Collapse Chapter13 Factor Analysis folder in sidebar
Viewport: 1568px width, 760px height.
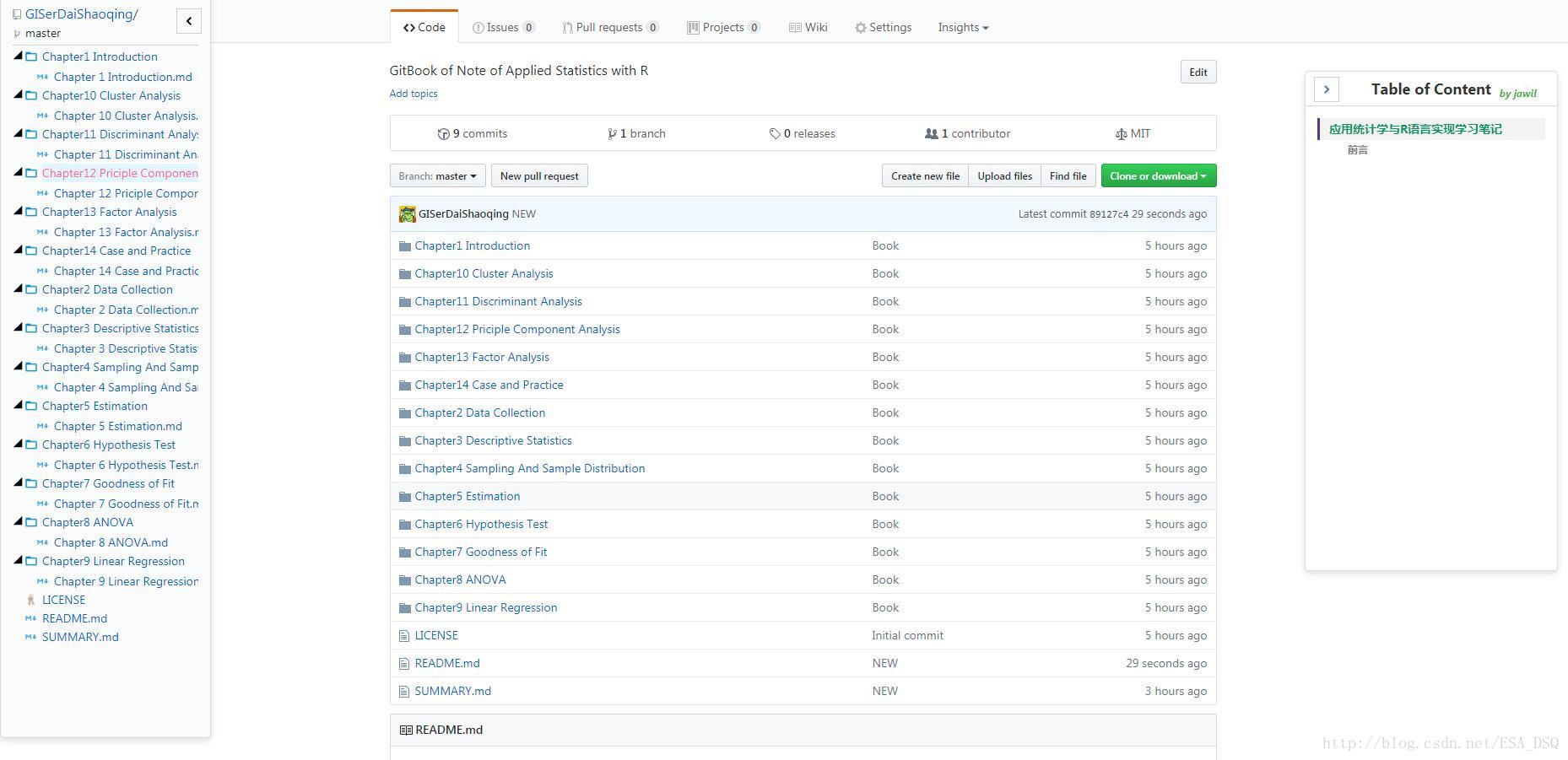click(19, 211)
